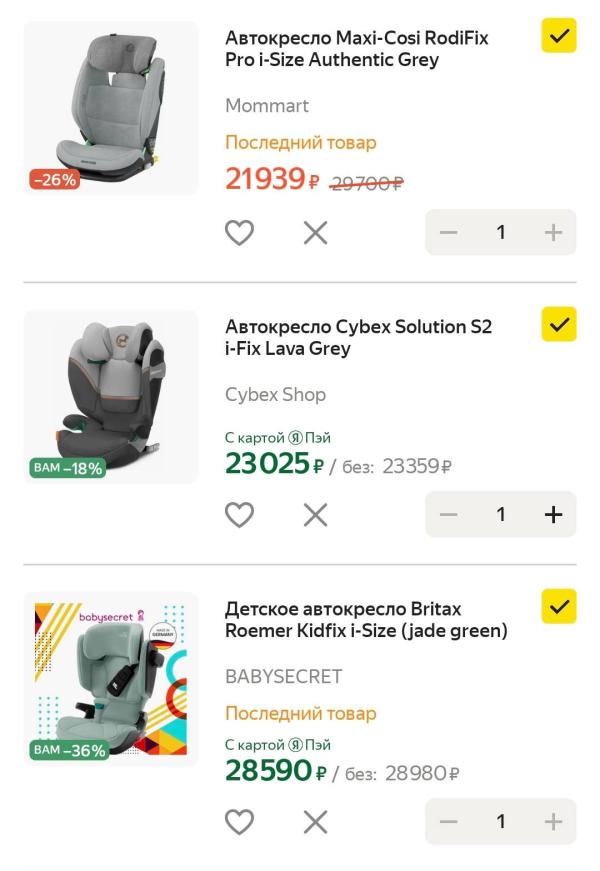View Cybex Solution S2 product image
600x871 pixels.
pyautogui.click(x=111, y=397)
